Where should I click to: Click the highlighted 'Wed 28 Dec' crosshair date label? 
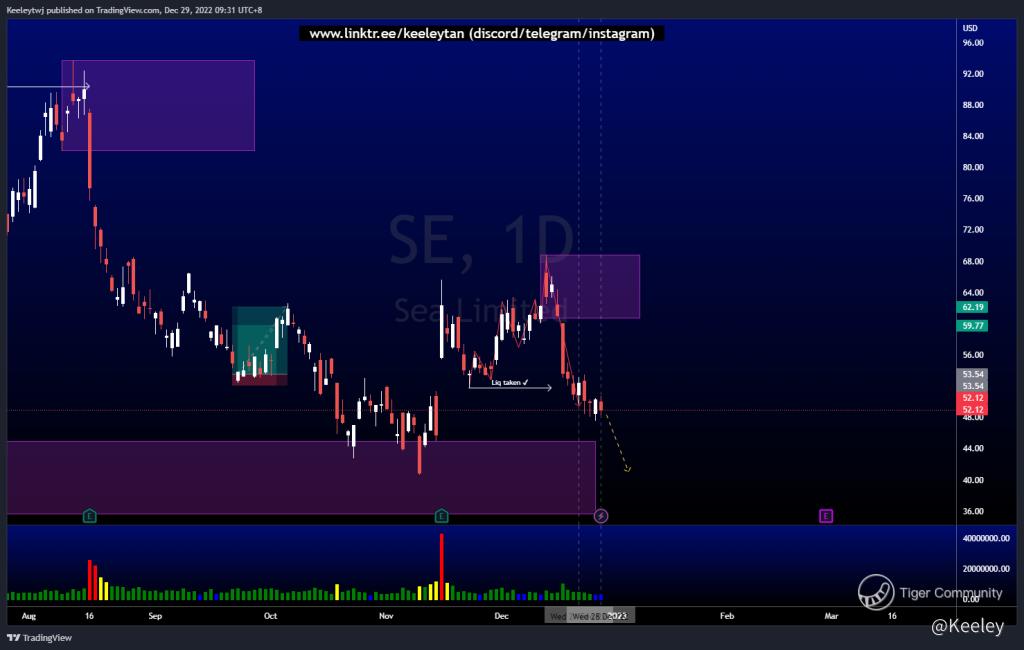(600, 615)
